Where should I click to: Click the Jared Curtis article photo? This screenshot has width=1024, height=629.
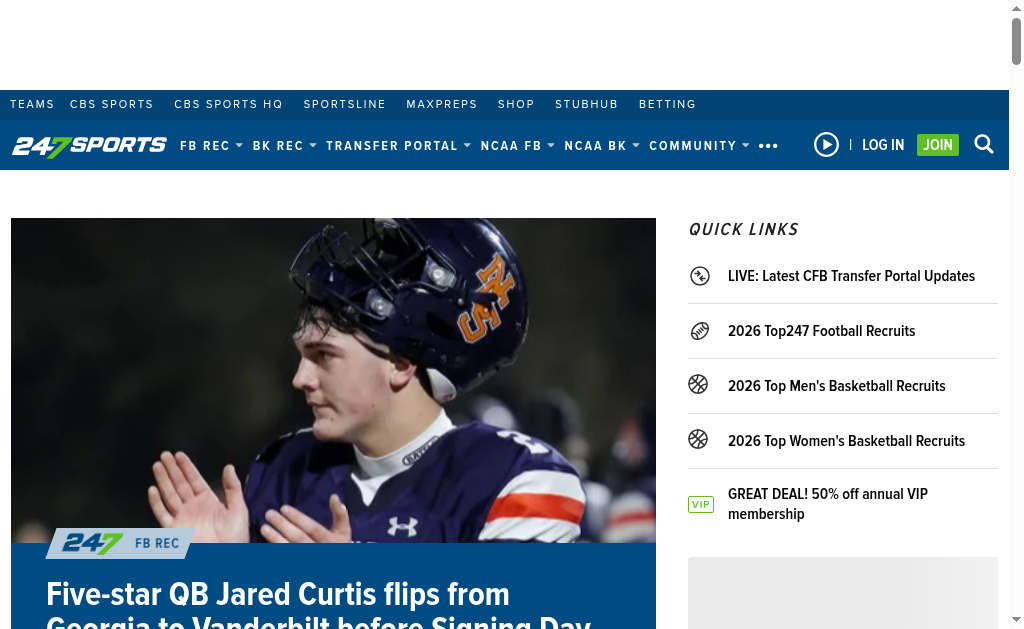click(x=333, y=380)
